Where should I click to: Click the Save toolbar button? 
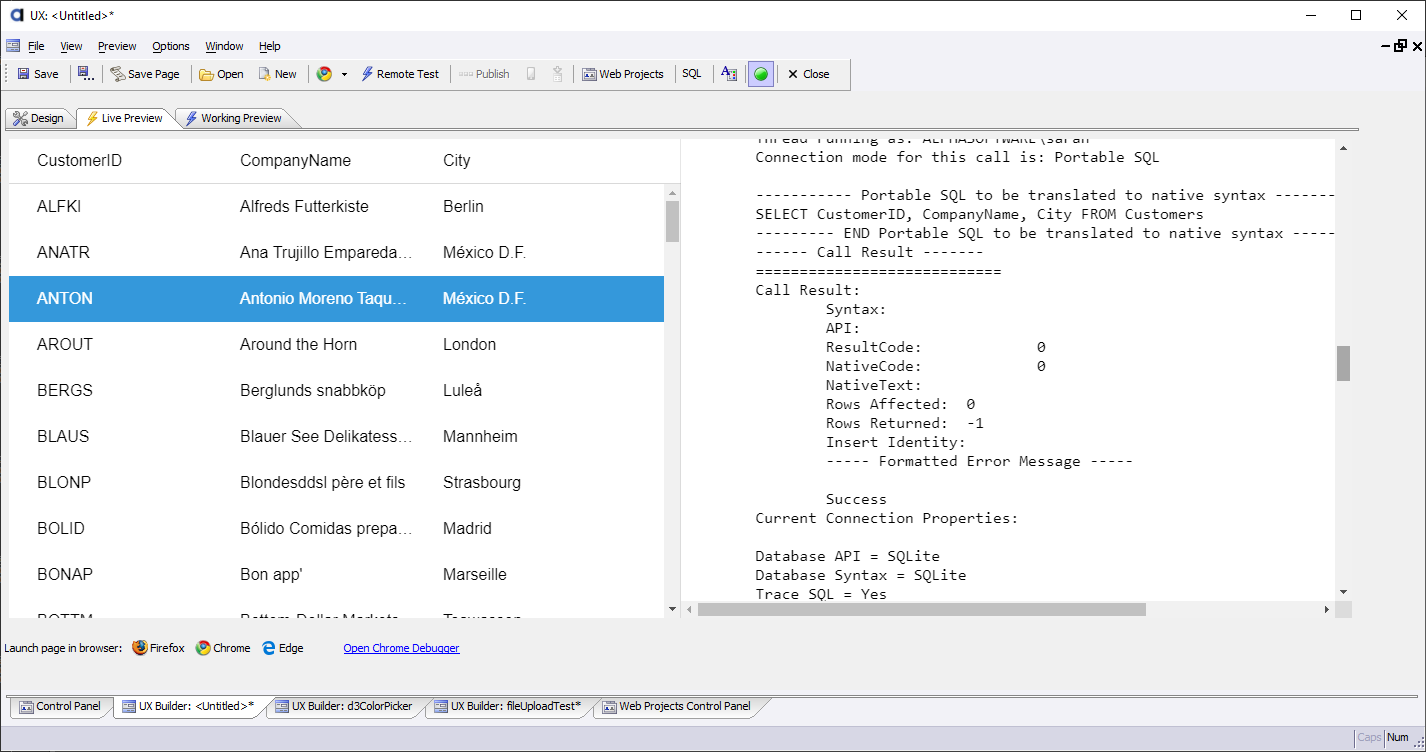tap(38, 74)
